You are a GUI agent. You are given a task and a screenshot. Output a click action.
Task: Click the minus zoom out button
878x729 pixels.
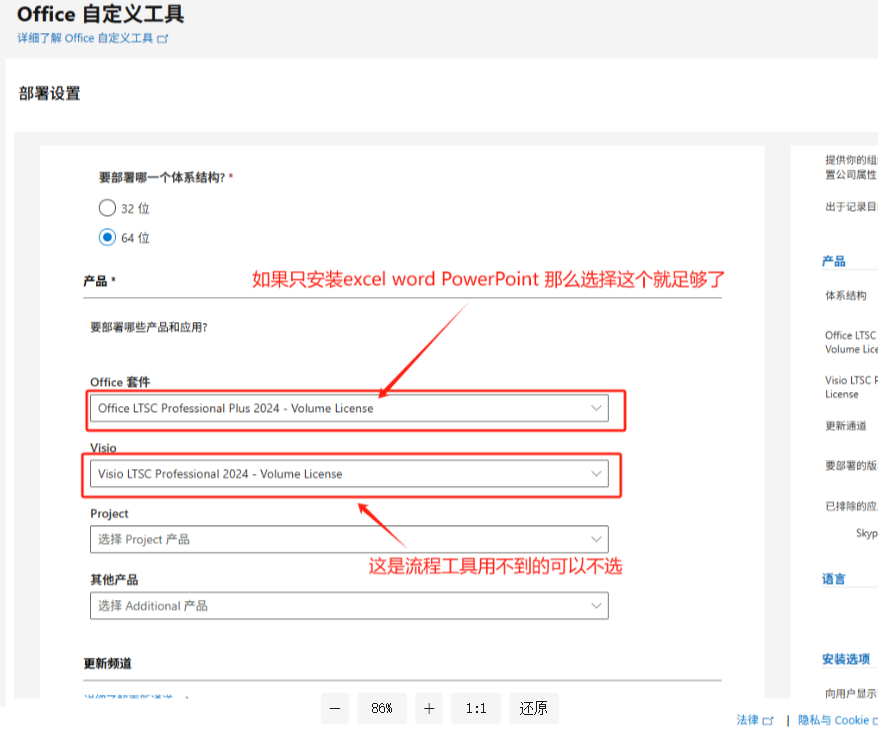tap(334, 708)
